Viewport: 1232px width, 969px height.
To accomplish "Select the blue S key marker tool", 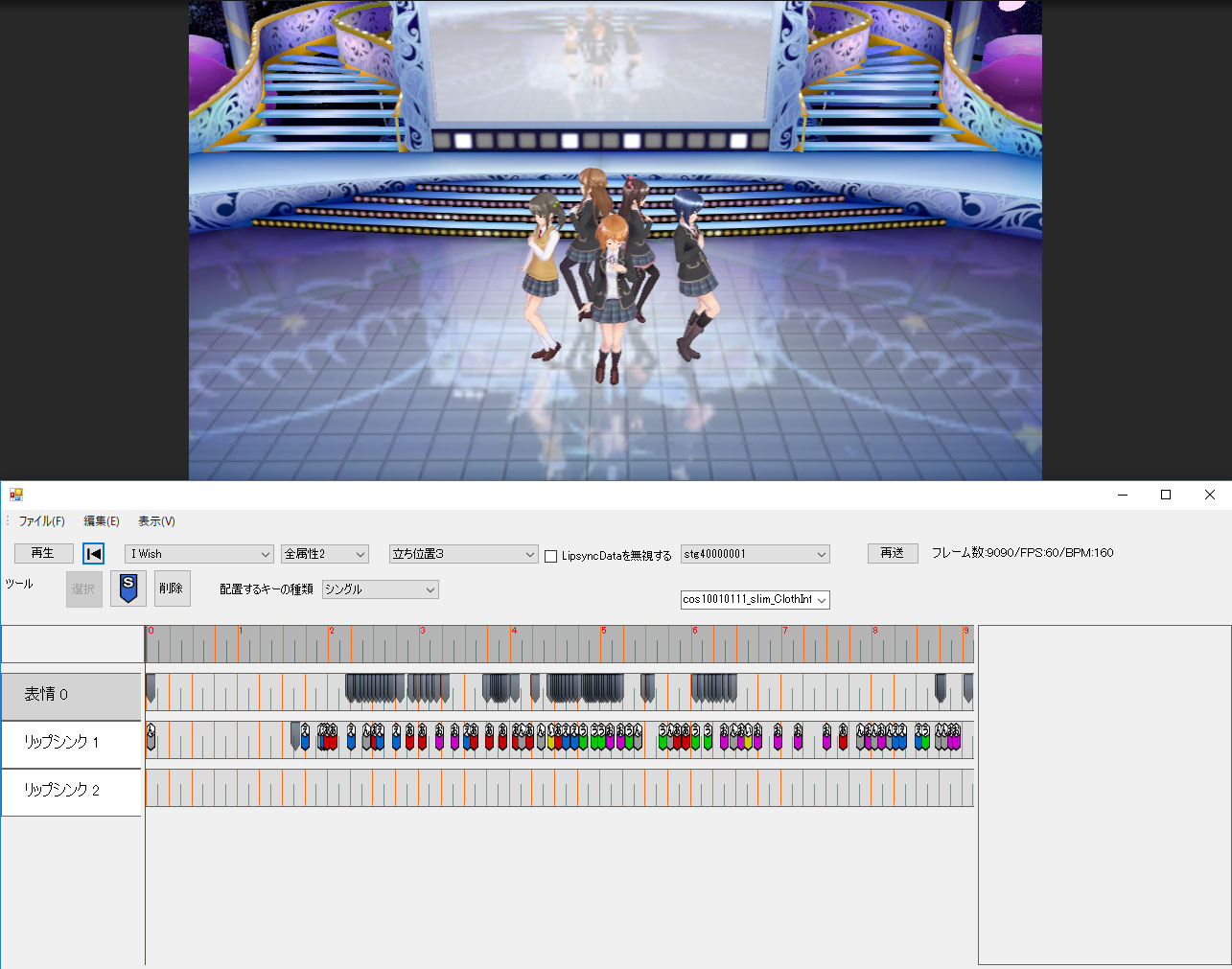I will pyautogui.click(x=128, y=588).
